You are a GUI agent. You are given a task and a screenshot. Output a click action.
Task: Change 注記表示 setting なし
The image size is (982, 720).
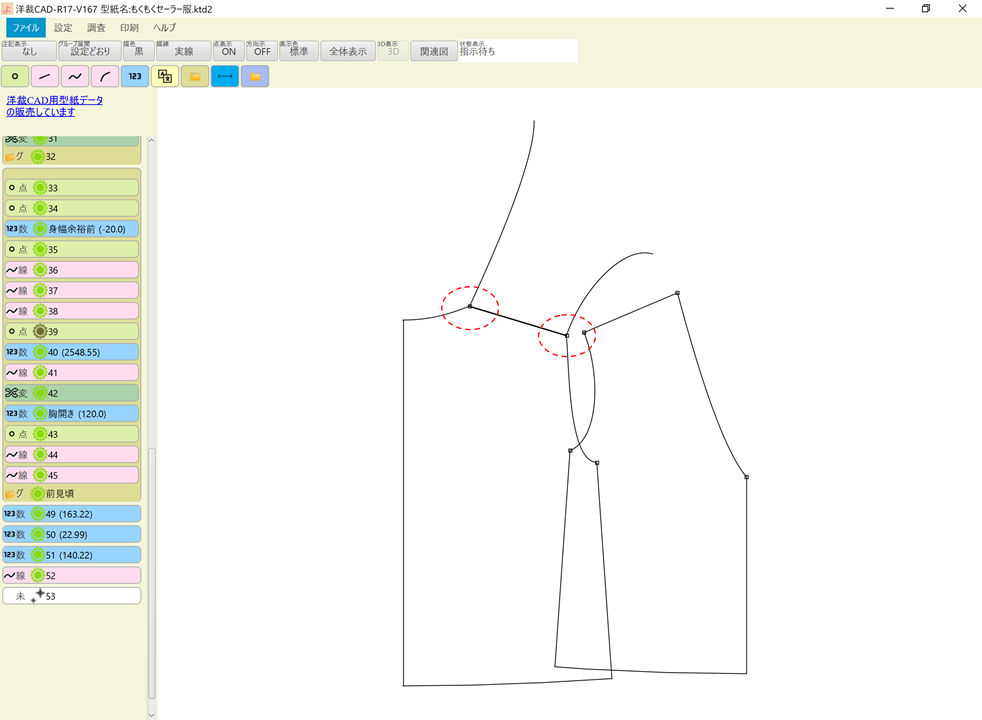coord(29,51)
